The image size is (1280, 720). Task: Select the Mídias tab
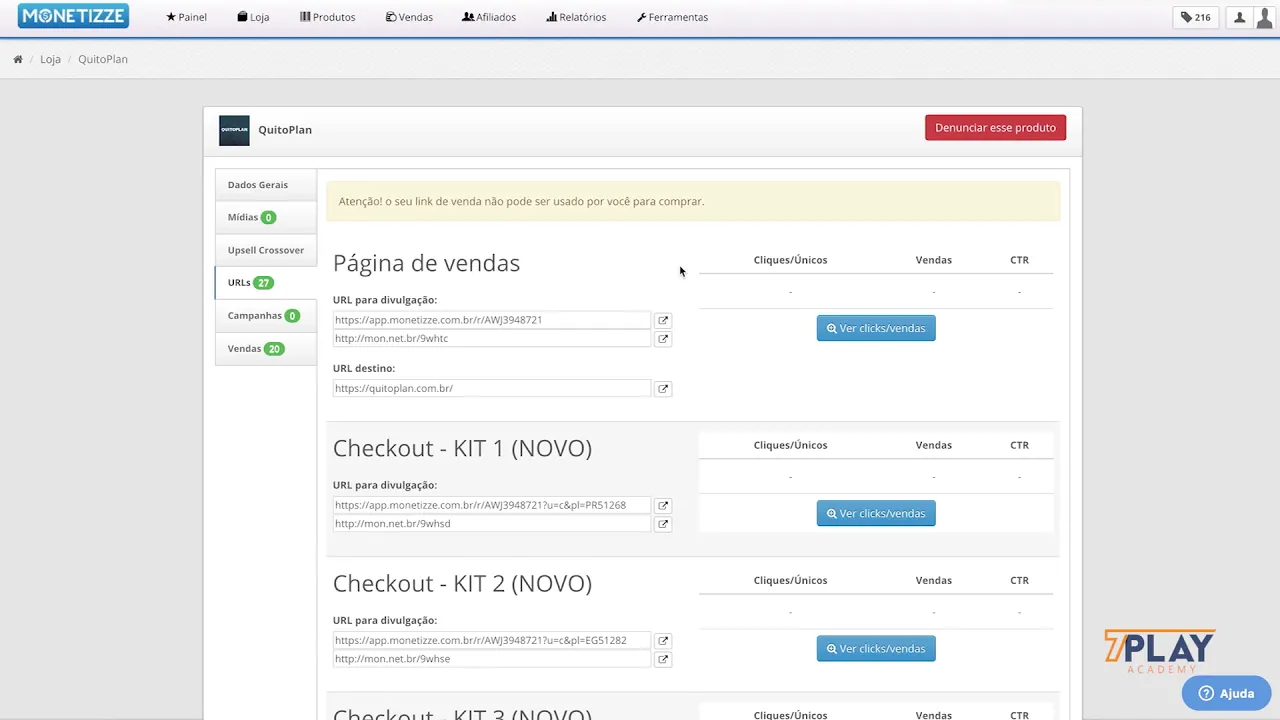(x=266, y=217)
